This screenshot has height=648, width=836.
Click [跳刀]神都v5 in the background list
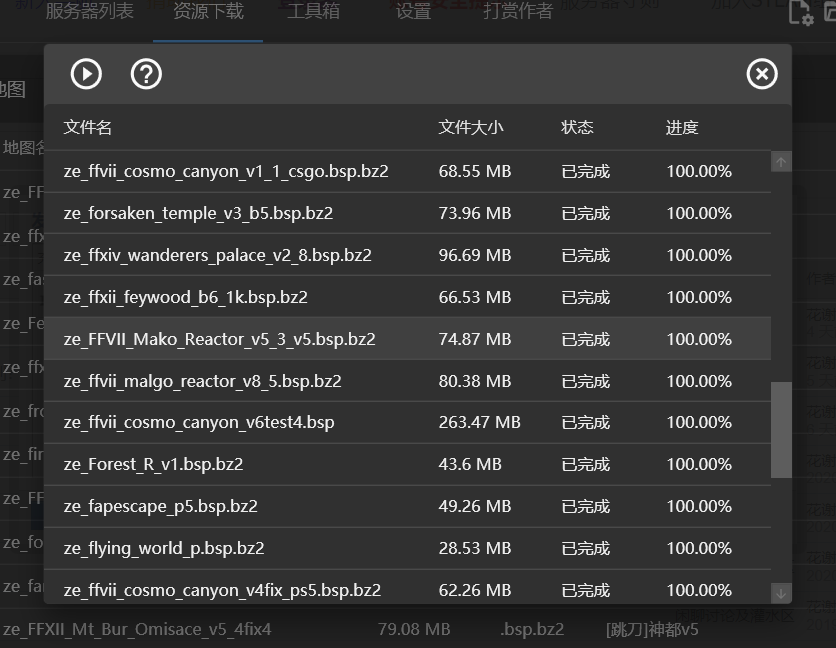[x=652, y=630]
